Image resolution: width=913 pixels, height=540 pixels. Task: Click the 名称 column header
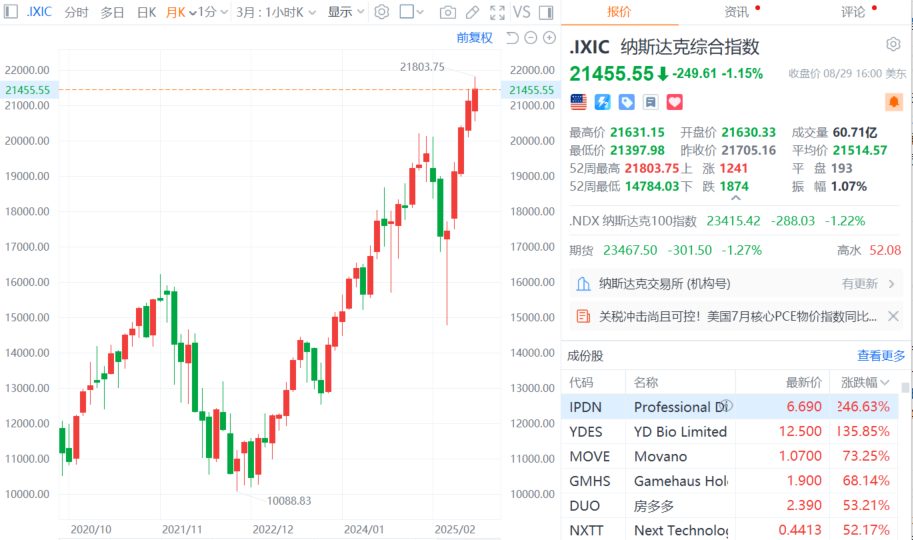[x=646, y=383]
